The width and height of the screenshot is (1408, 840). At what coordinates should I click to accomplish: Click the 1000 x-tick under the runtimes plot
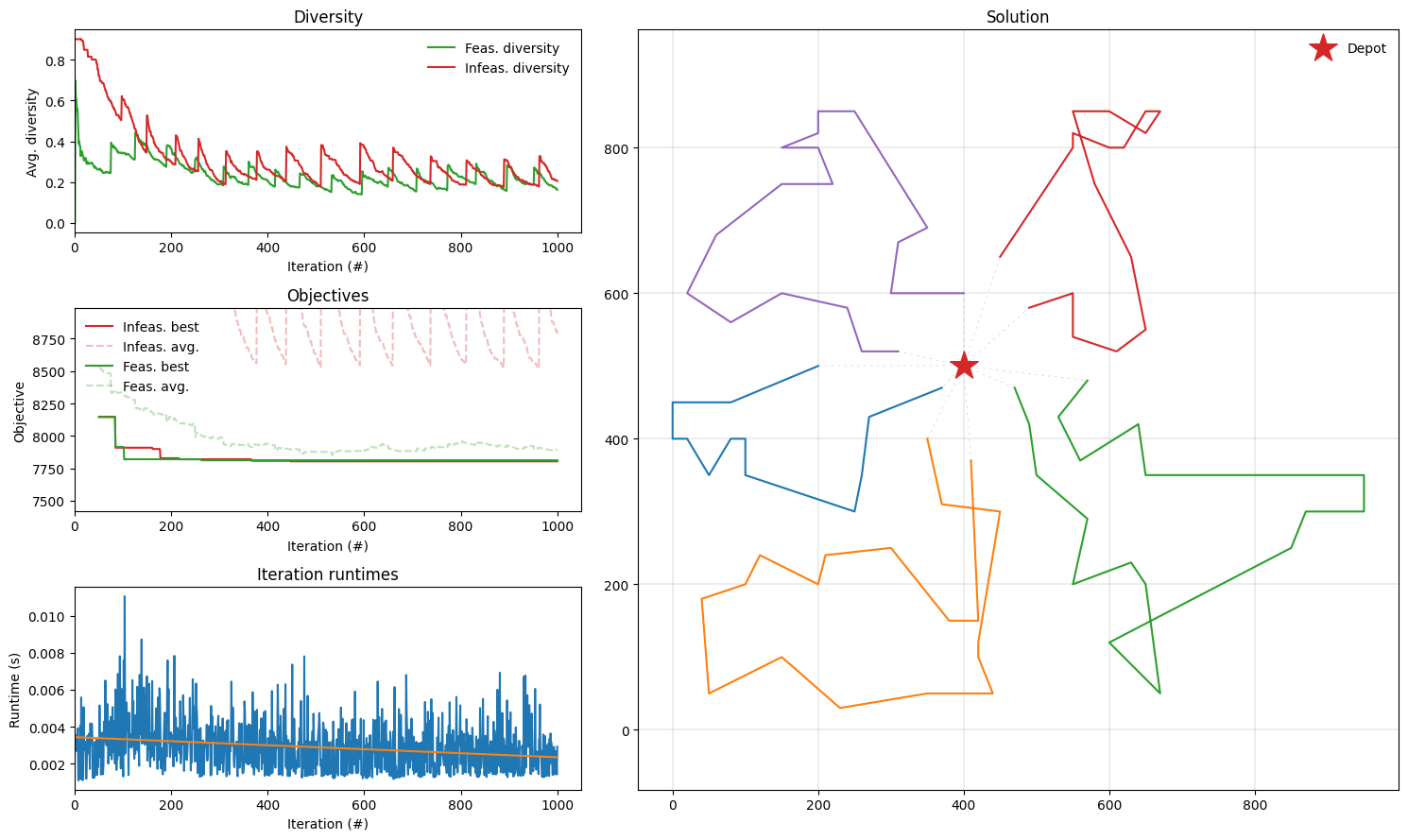(x=558, y=805)
